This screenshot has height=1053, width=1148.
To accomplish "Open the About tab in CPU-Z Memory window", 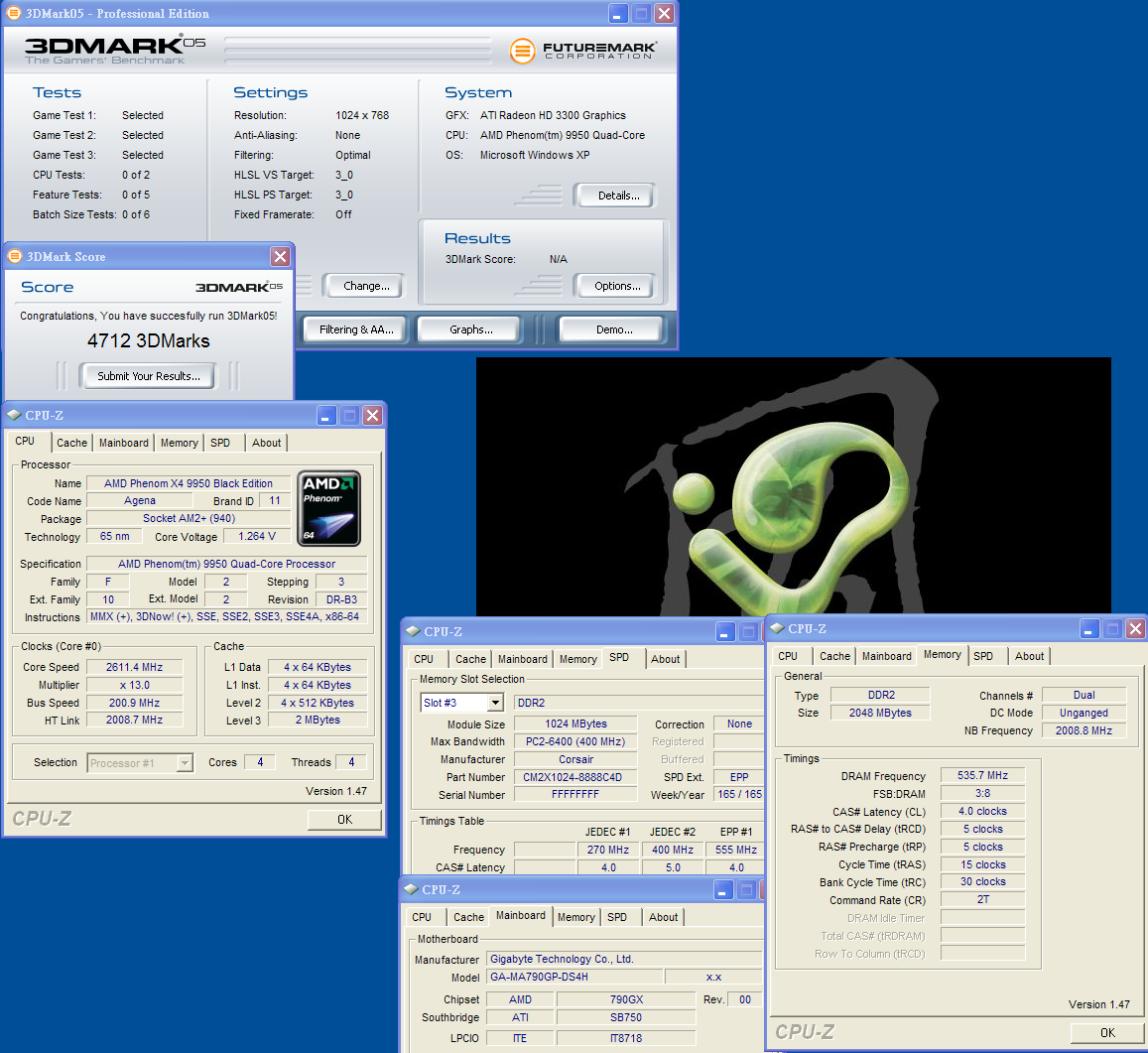I will click(1029, 656).
